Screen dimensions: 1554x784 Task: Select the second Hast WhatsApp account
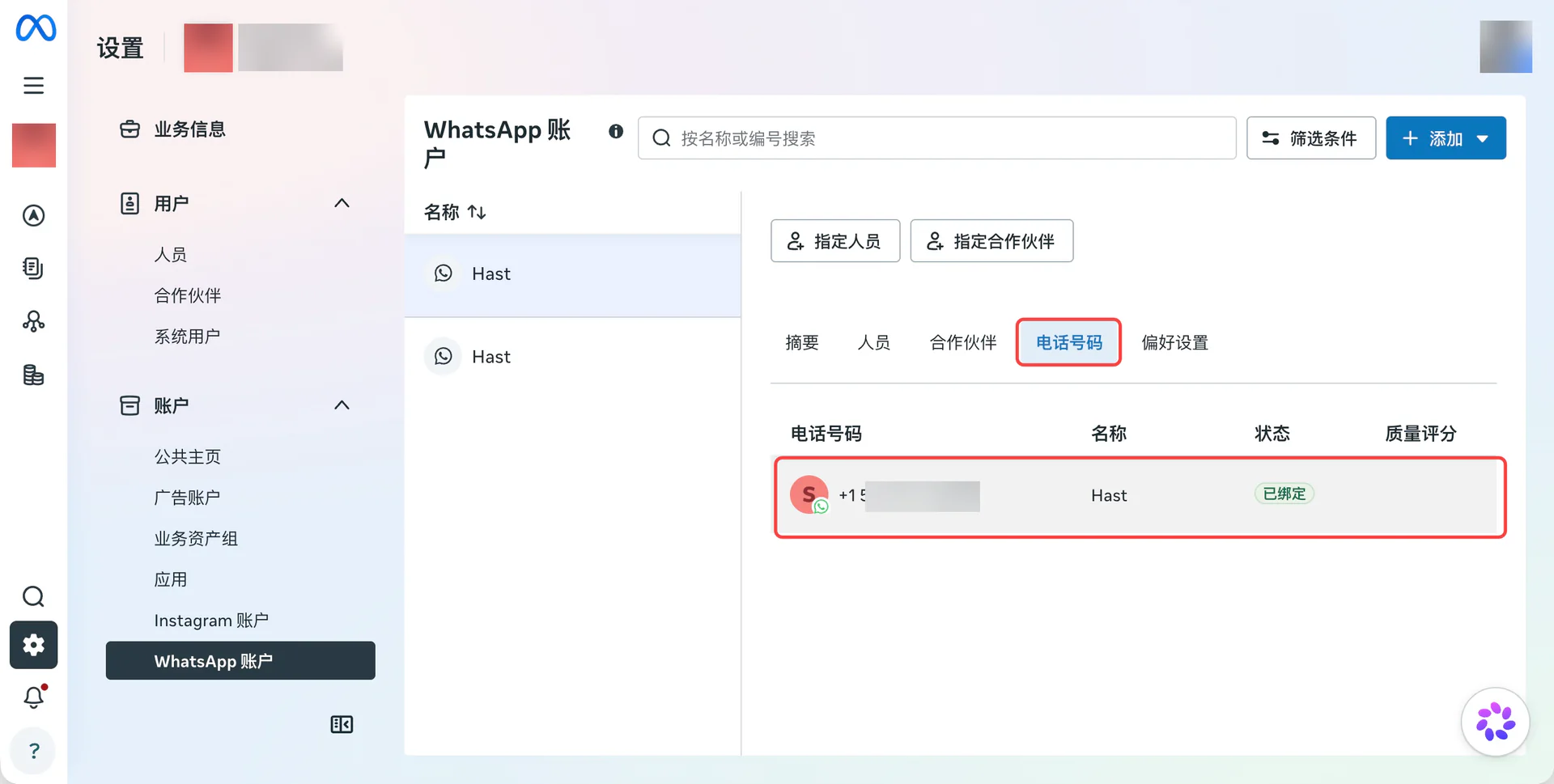coord(572,357)
